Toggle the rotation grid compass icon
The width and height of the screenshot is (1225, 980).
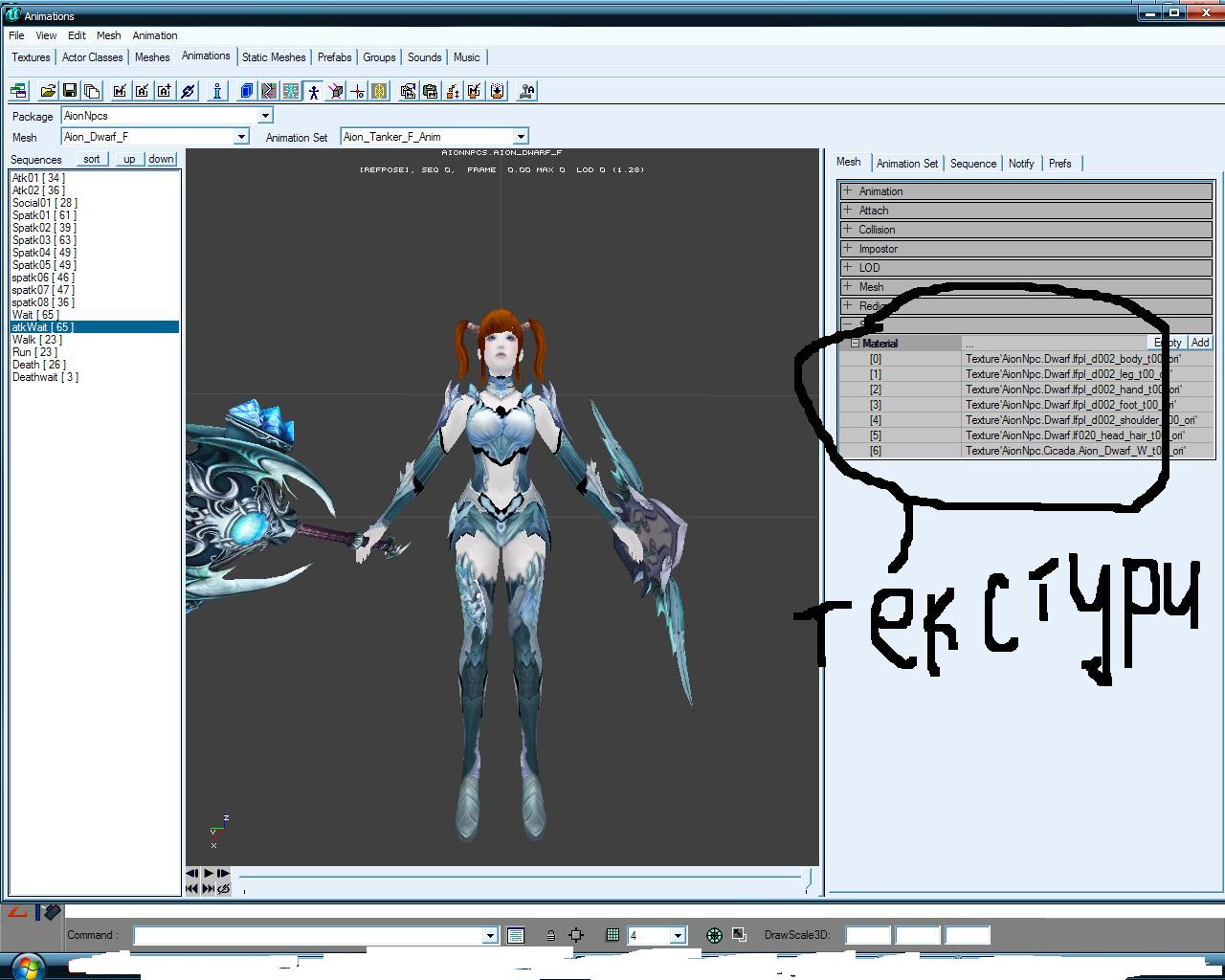point(714,935)
